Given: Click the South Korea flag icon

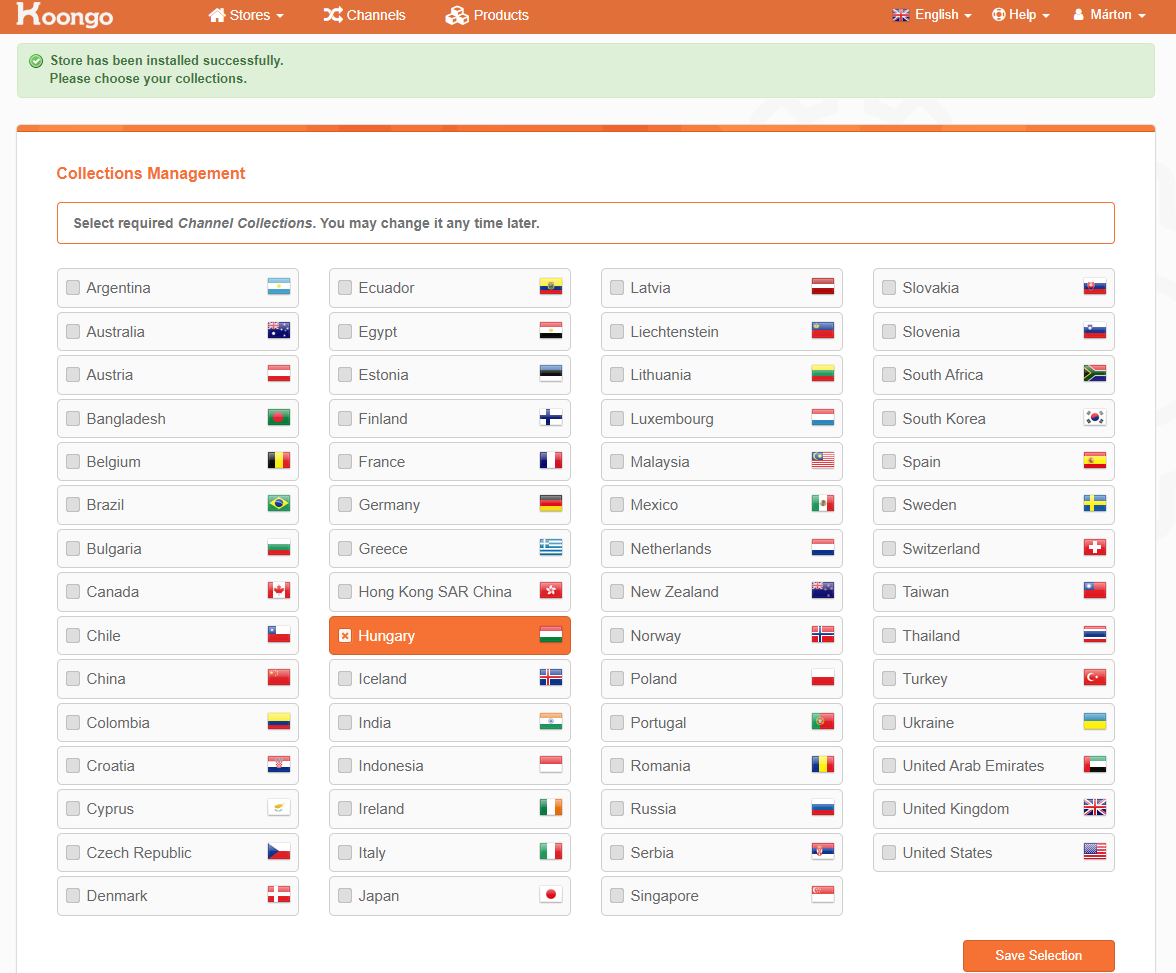Looking at the screenshot, I should tap(1095, 417).
